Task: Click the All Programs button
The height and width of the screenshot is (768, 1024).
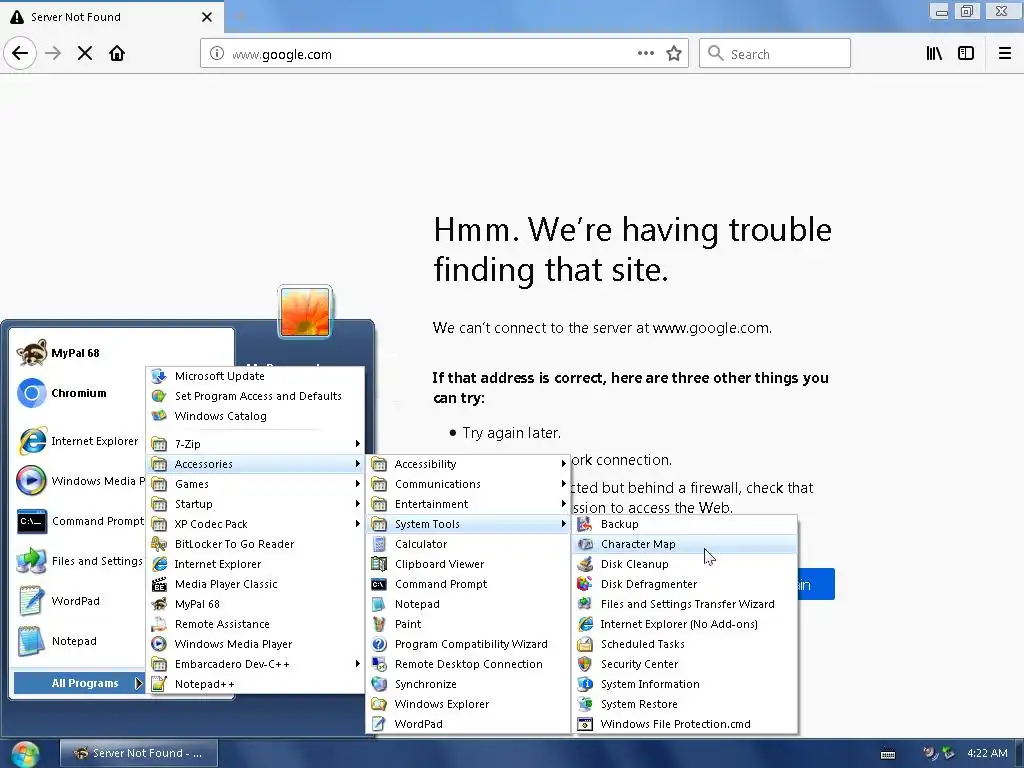Action: point(78,683)
